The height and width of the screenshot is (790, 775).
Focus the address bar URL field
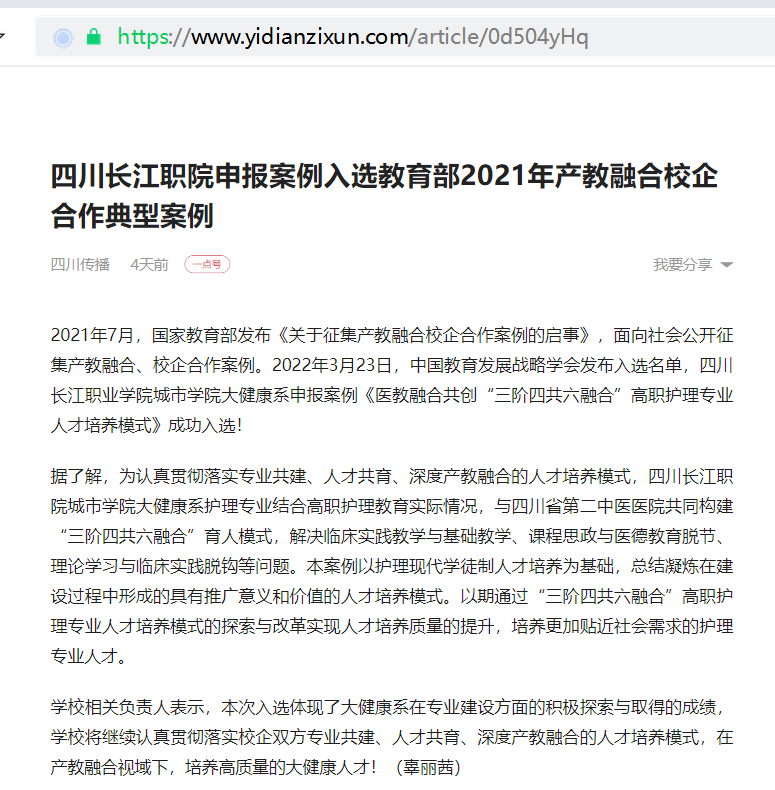(x=405, y=37)
